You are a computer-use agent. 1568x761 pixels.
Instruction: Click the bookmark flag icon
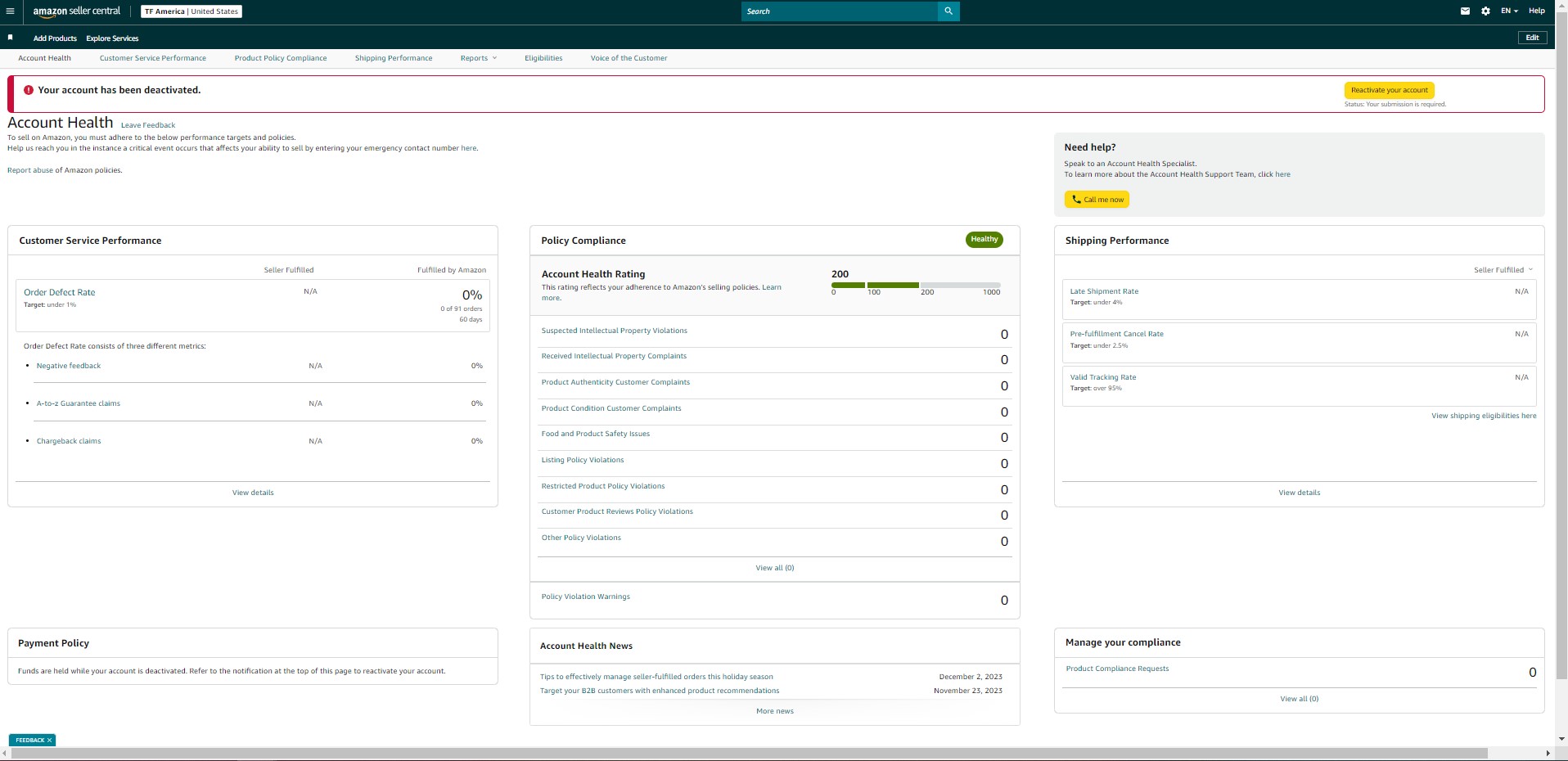coord(10,38)
